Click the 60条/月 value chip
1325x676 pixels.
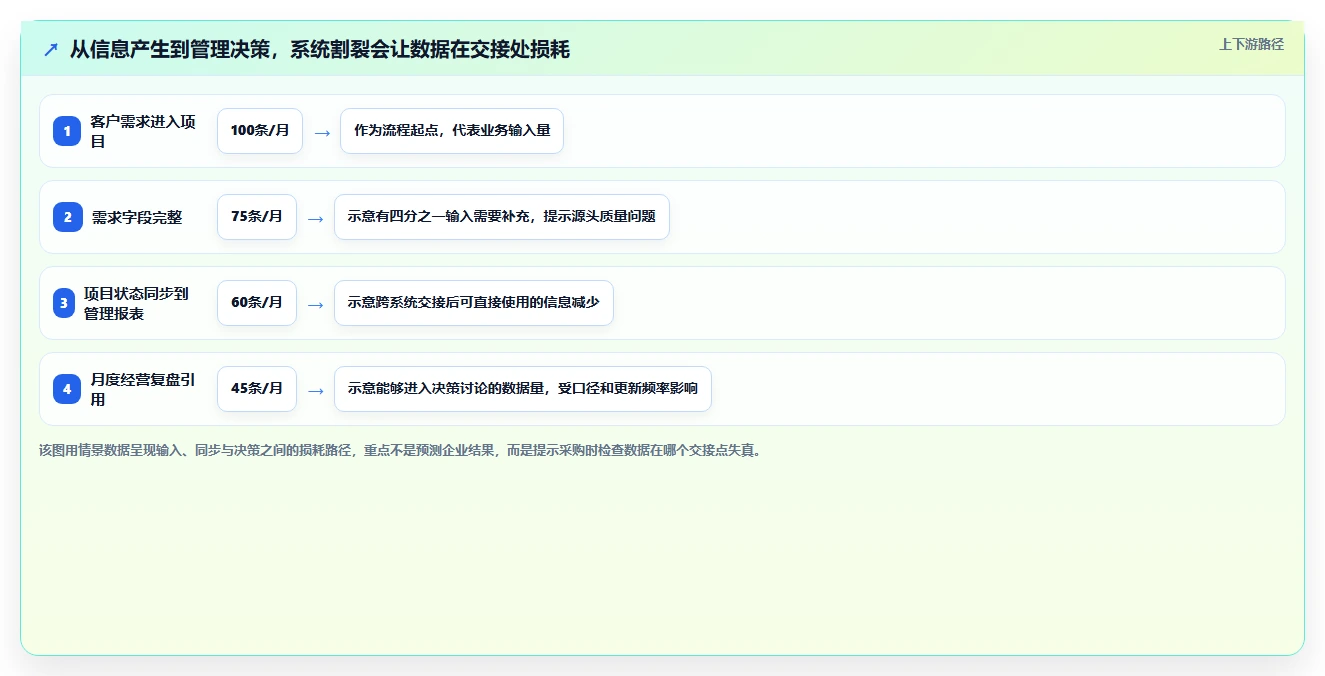click(x=257, y=303)
